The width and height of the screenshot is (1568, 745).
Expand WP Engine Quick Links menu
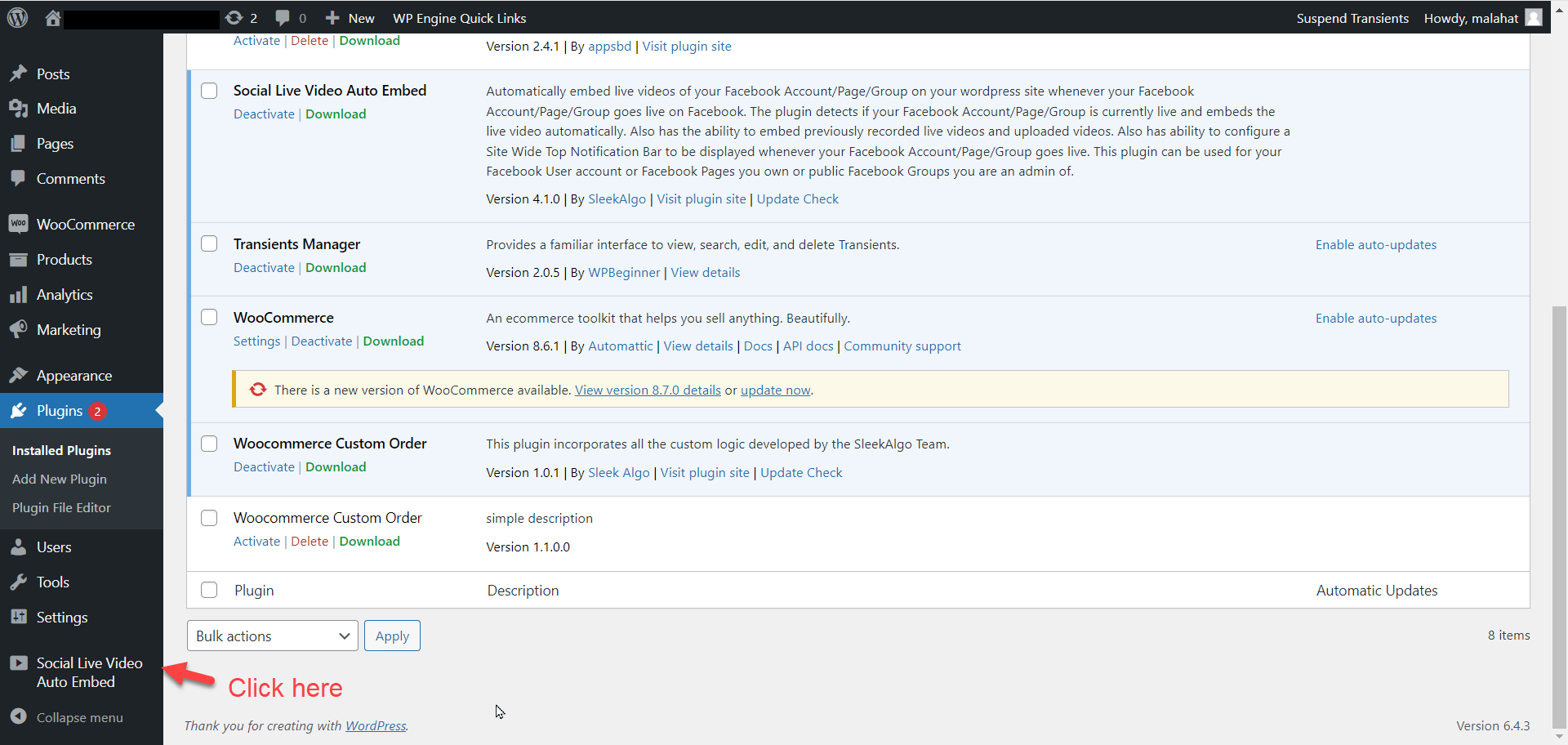(x=459, y=18)
